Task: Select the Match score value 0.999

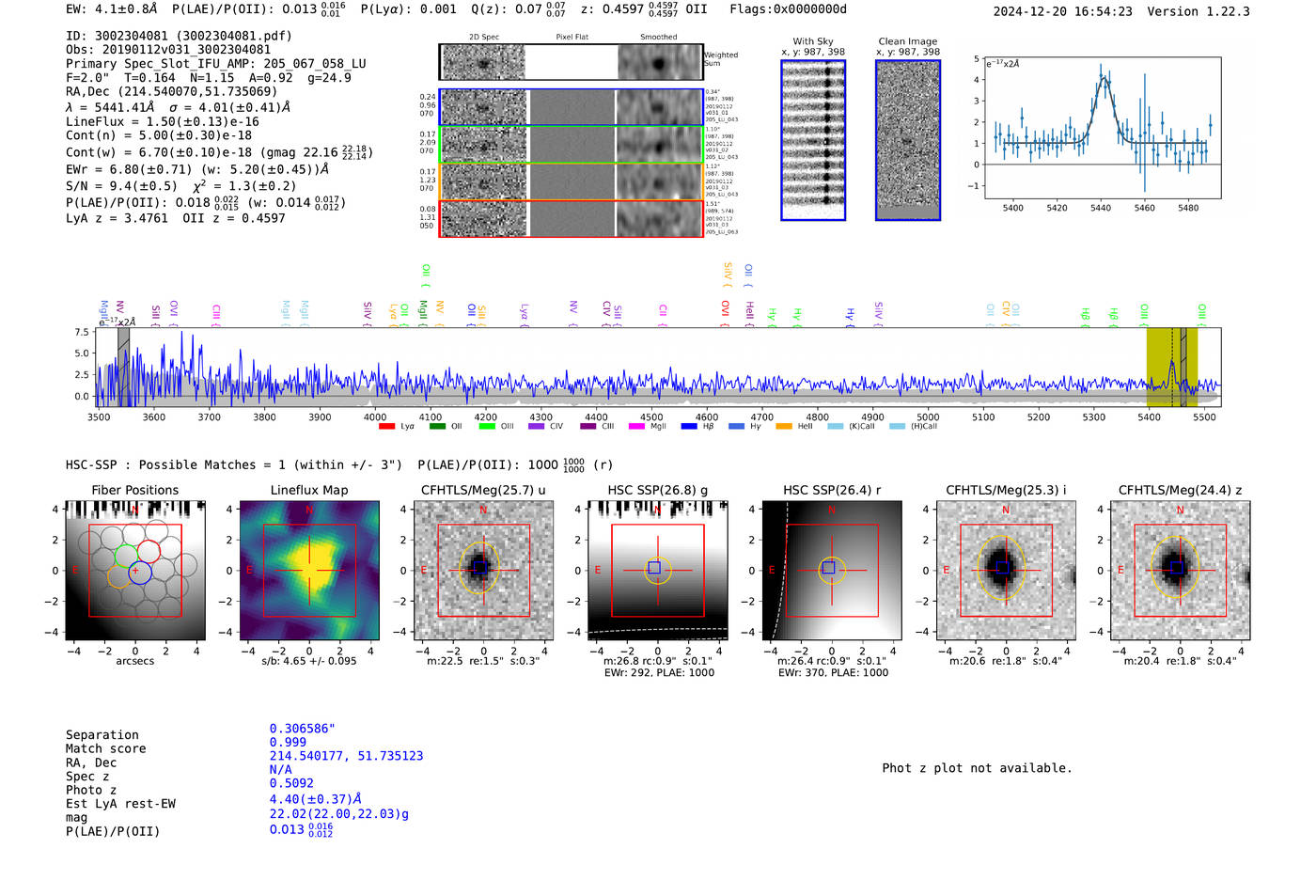Action: [x=288, y=742]
